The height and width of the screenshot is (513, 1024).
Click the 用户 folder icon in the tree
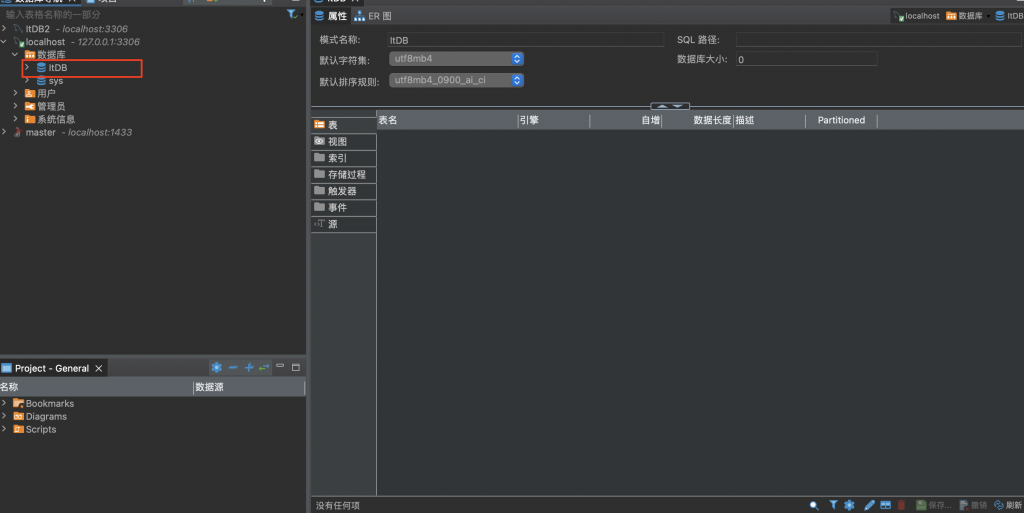[29, 93]
